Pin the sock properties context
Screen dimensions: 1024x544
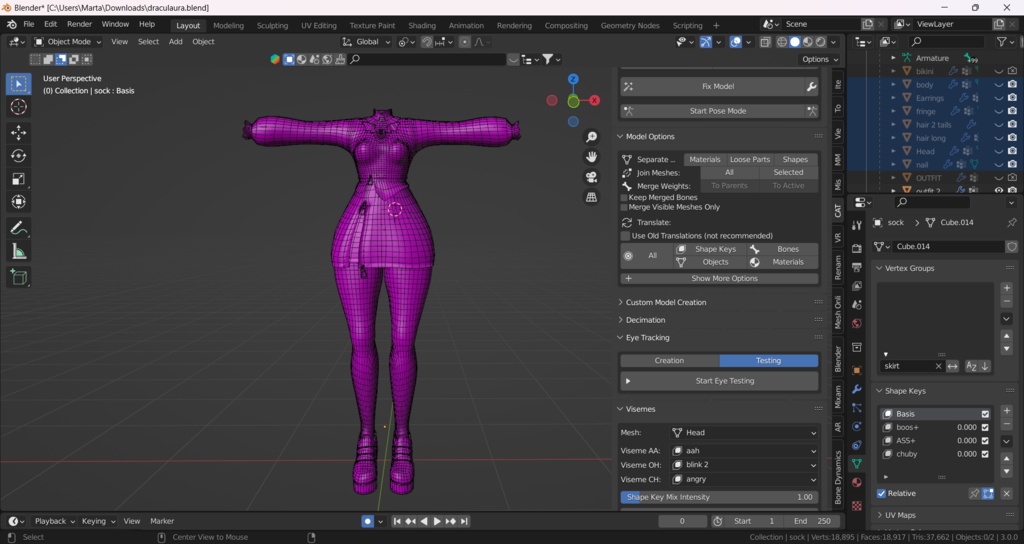coord(1012,223)
